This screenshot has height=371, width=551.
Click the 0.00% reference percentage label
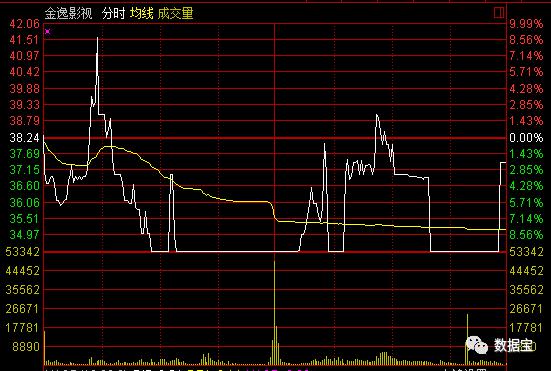[526, 138]
